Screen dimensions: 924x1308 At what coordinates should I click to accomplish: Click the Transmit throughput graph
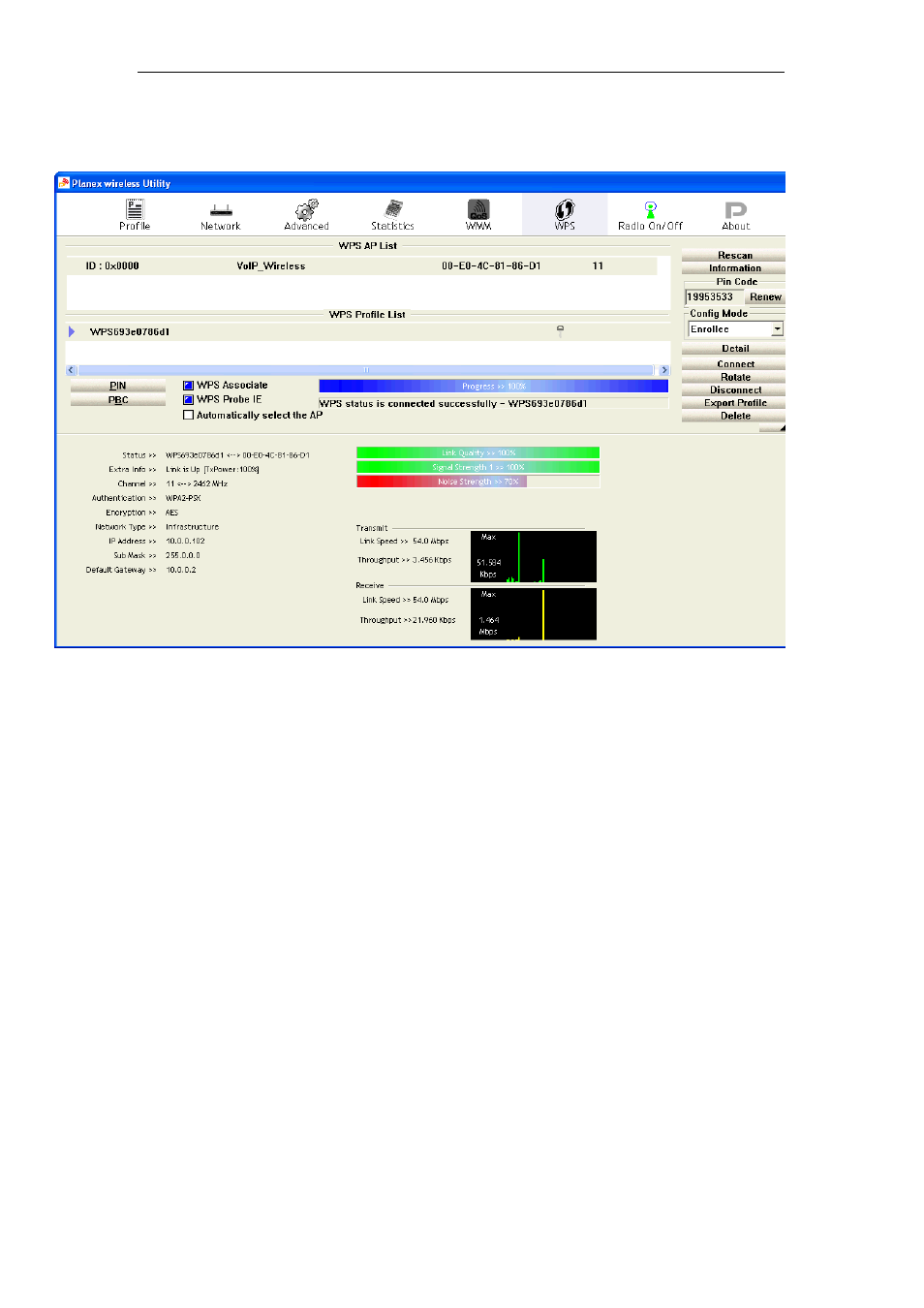pos(534,556)
